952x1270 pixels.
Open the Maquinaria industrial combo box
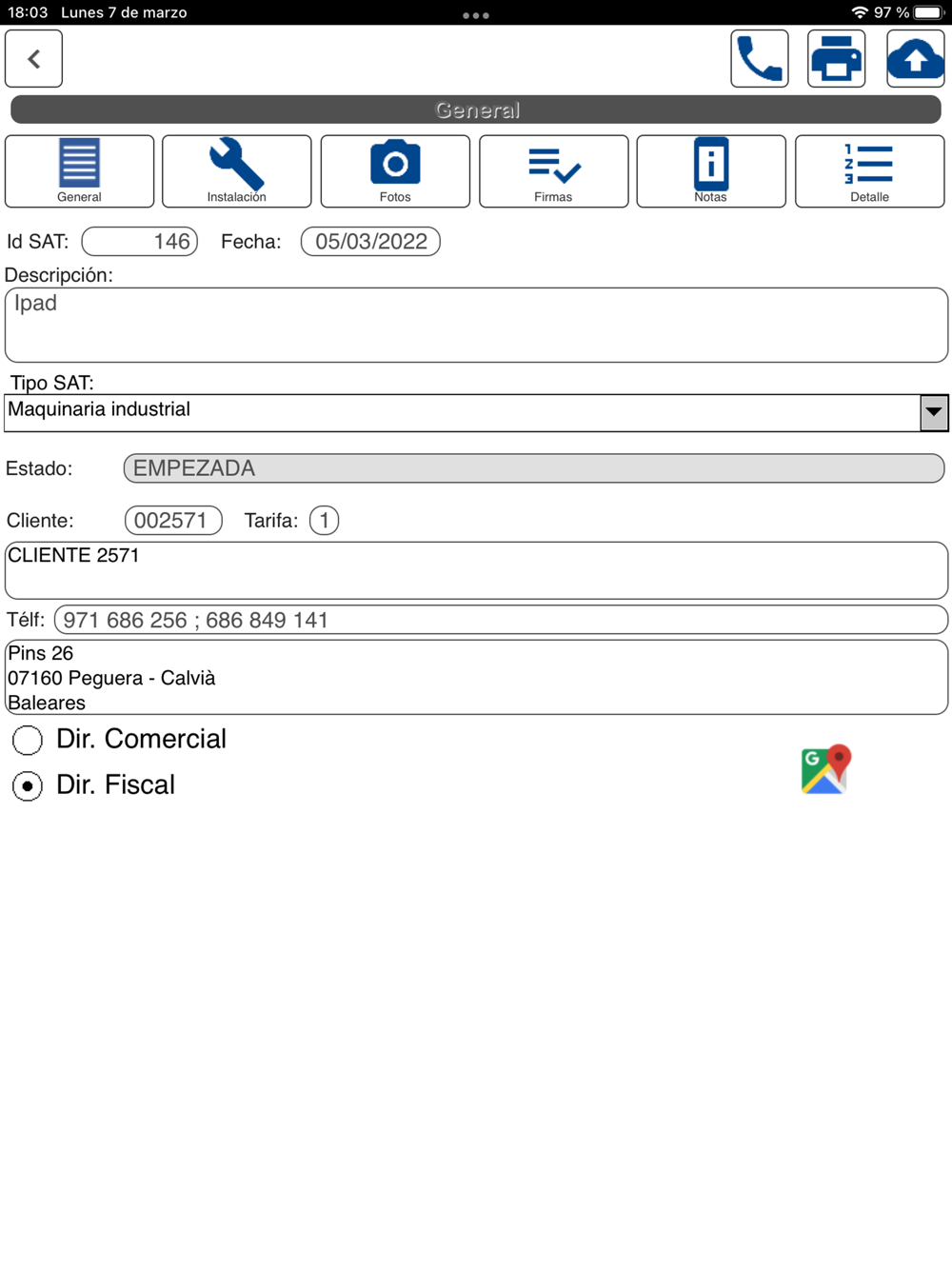(476, 412)
